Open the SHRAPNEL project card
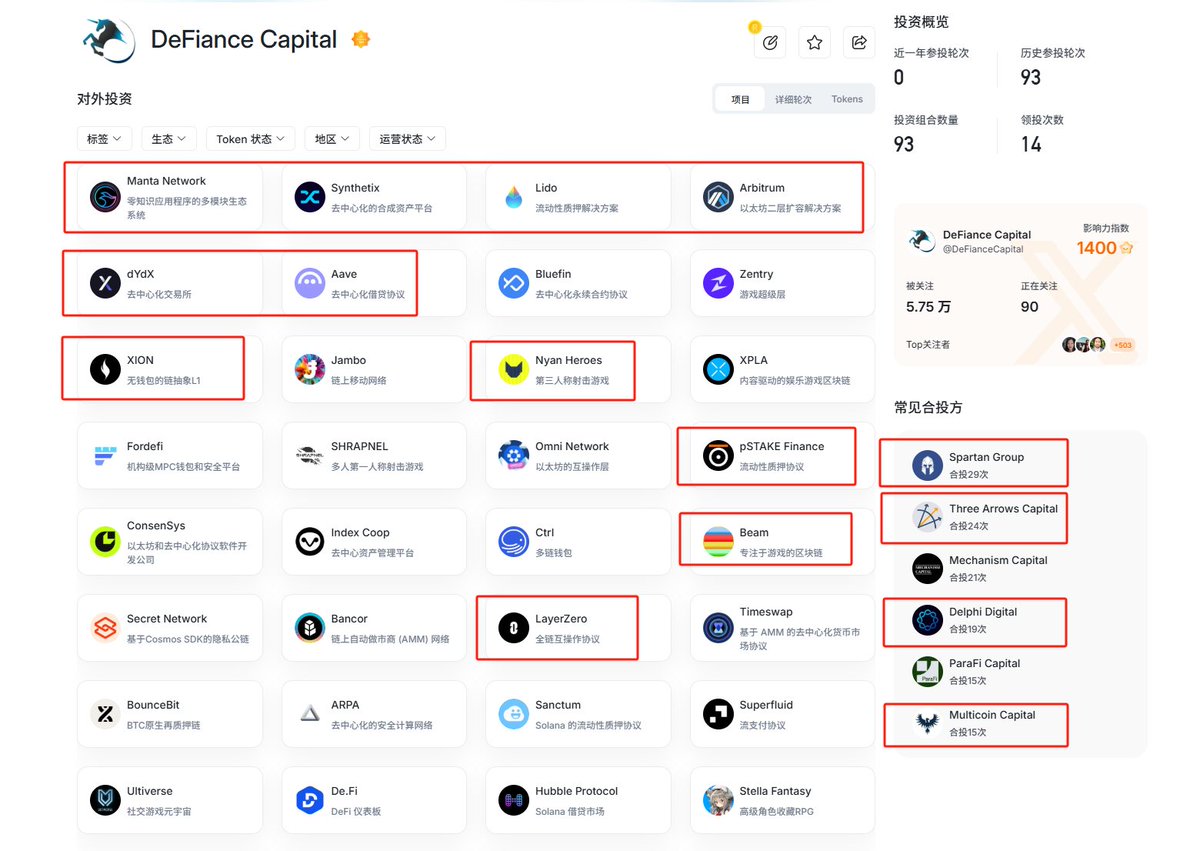Viewport: 1200px width, 851px height. click(x=374, y=456)
